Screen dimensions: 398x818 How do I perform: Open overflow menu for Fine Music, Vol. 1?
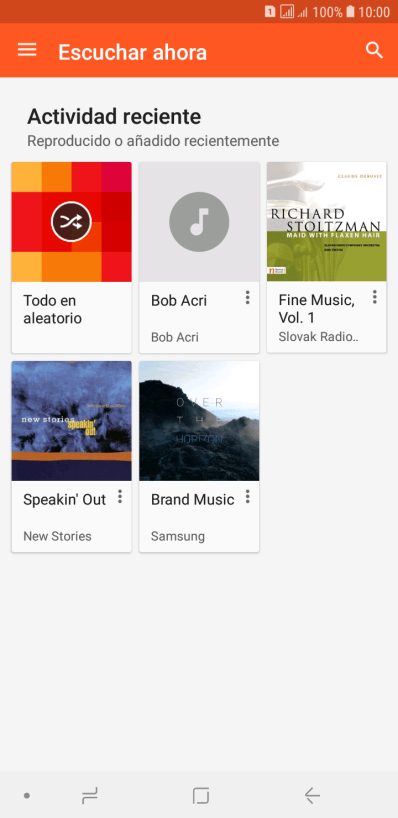[375, 297]
